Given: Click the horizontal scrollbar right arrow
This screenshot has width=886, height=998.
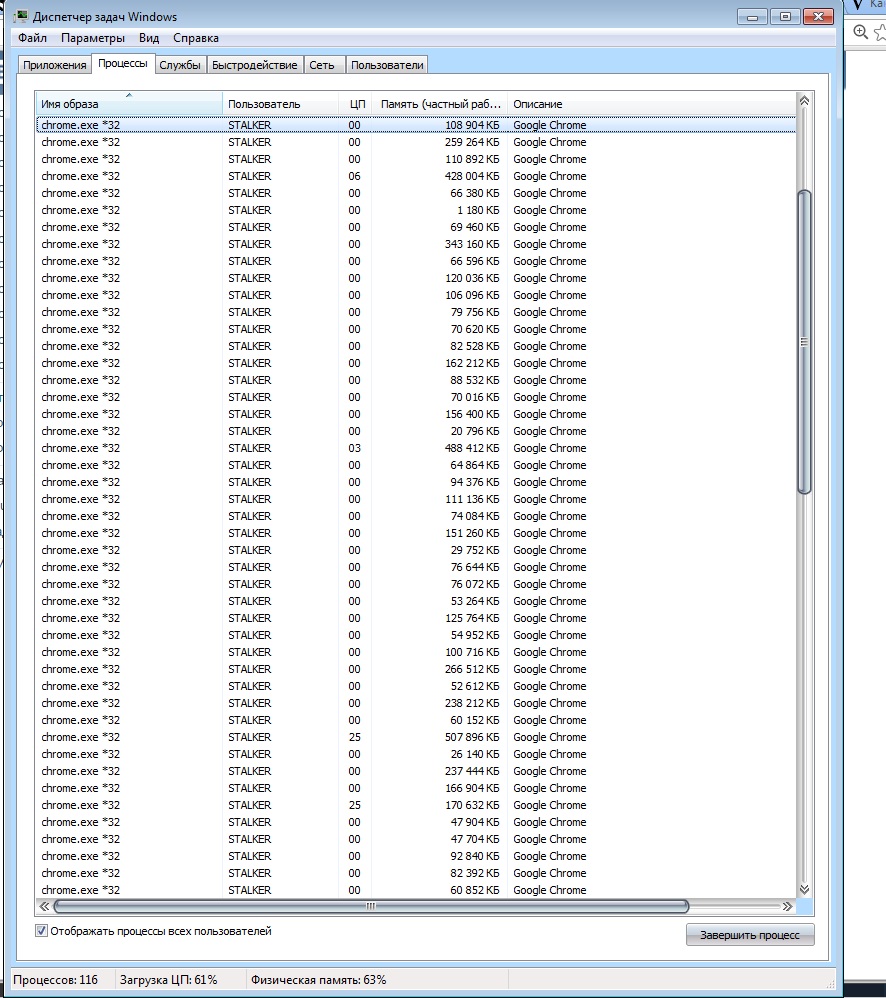Looking at the screenshot, I should pos(787,906).
